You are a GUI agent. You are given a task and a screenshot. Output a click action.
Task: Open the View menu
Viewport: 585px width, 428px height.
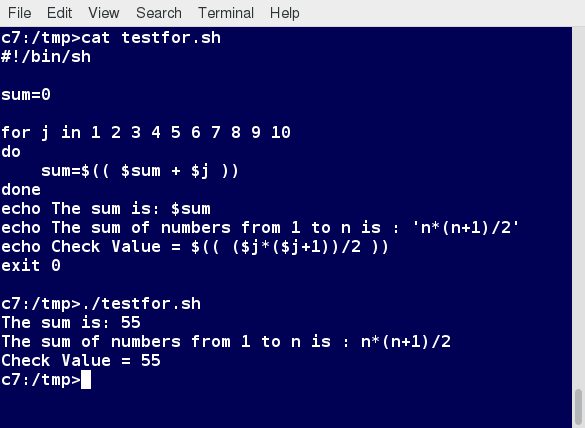tap(104, 13)
